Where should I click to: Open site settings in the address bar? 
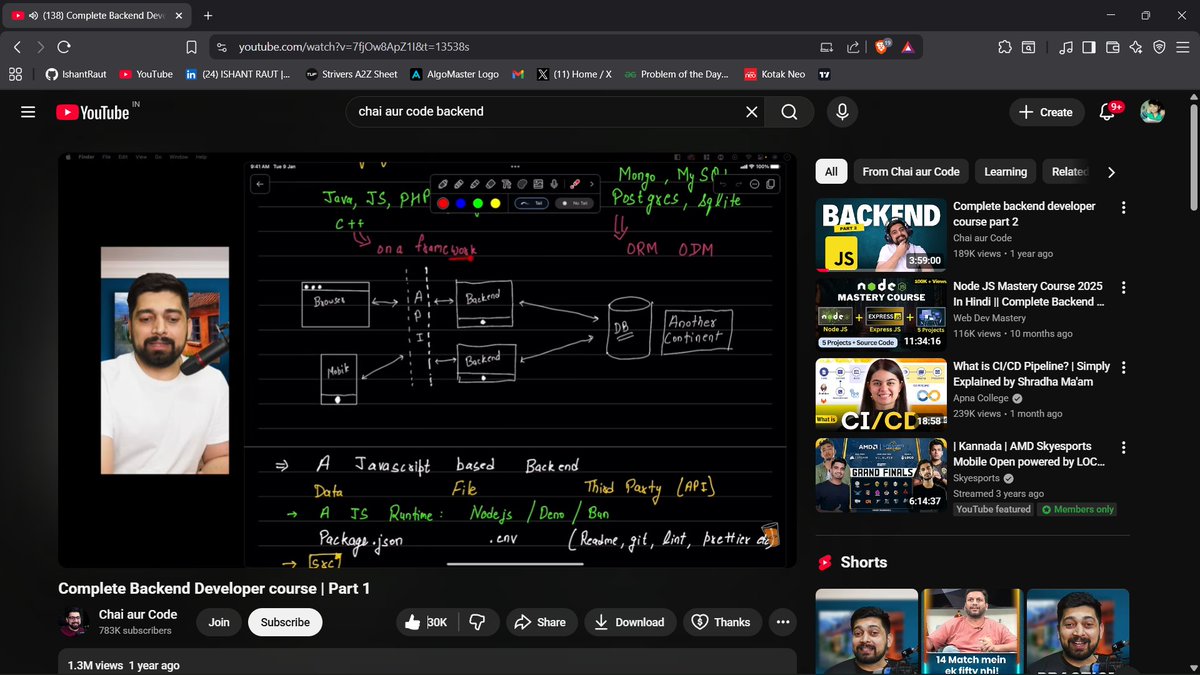tap(221, 47)
